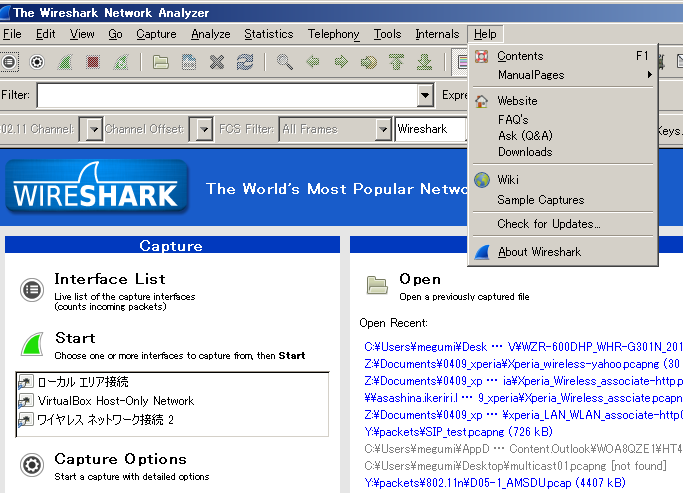Click the shark fin icon beside About Wireshark
Image resolution: width=683 pixels, height=493 pixels.
tap(482, 252)
